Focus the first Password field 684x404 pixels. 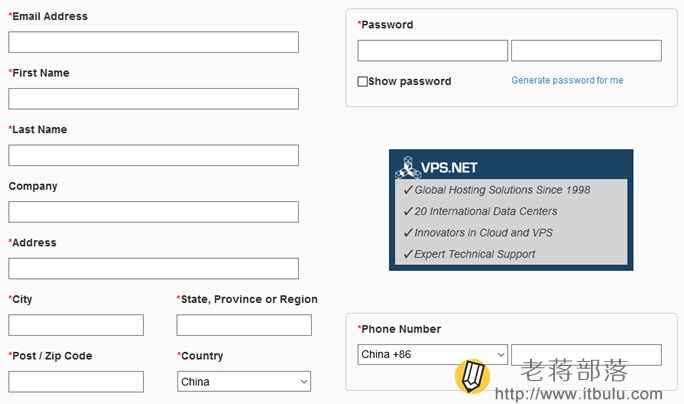point(432,51)
